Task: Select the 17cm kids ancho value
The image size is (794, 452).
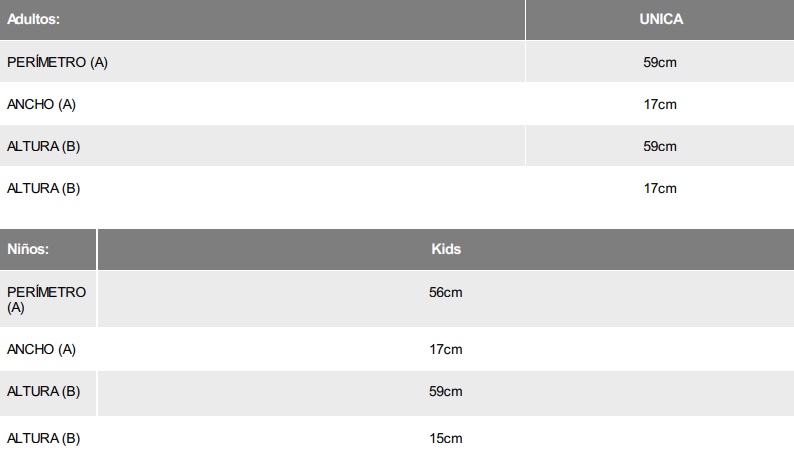Action: [x=446, y=350]
